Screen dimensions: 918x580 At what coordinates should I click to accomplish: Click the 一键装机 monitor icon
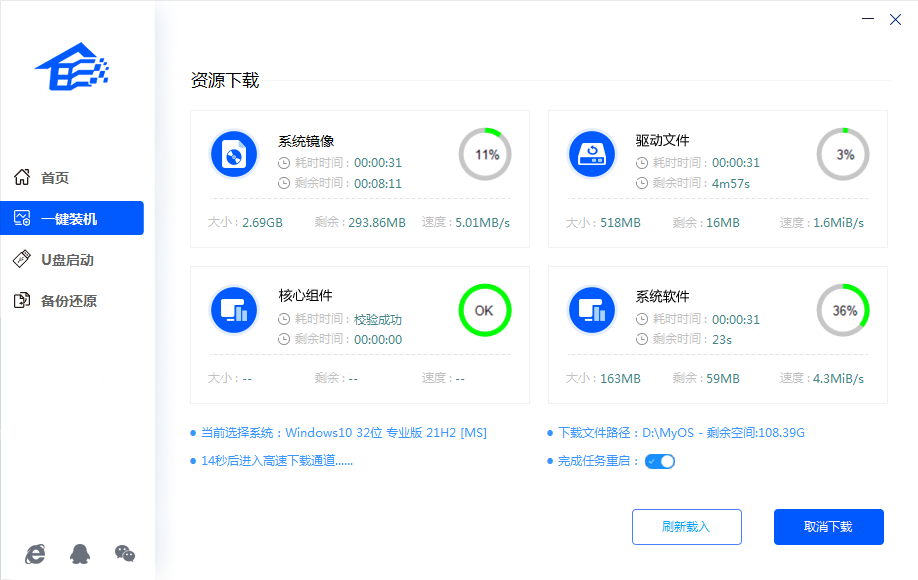(22, 218)
